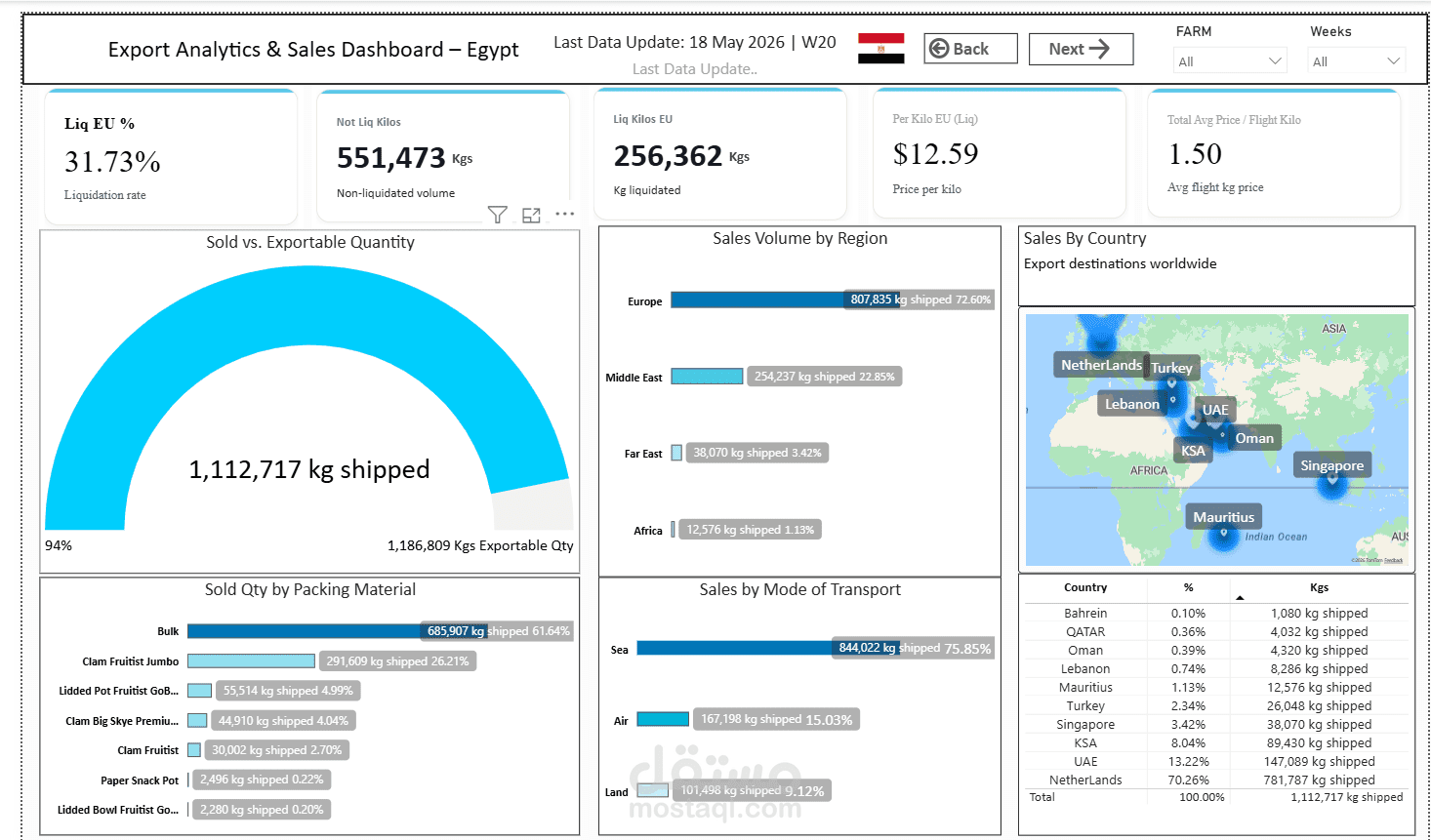
Task: Click the Singapore label on the map
Action: point(1332,465)
